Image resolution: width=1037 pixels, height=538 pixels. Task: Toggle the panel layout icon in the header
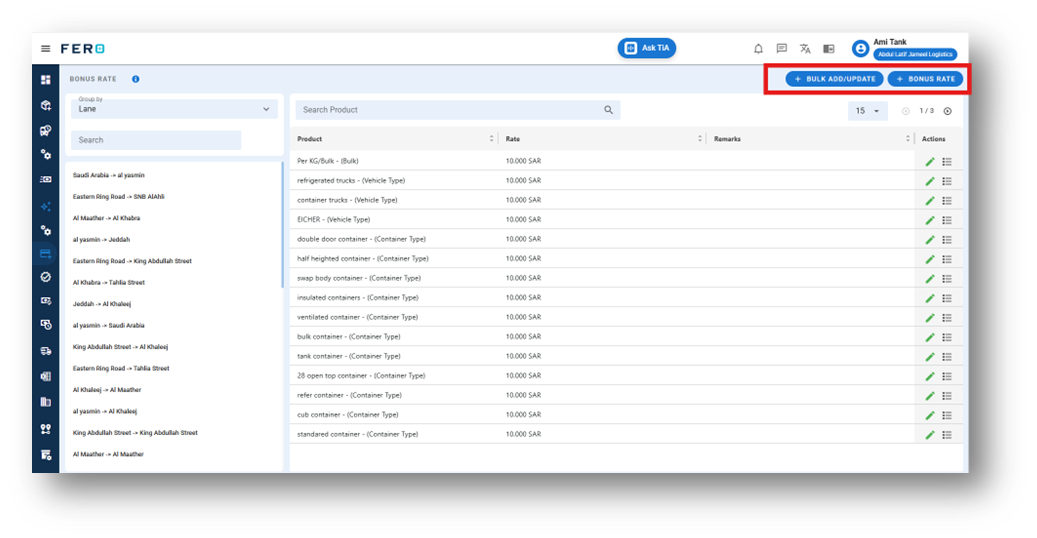pos(829,48)
